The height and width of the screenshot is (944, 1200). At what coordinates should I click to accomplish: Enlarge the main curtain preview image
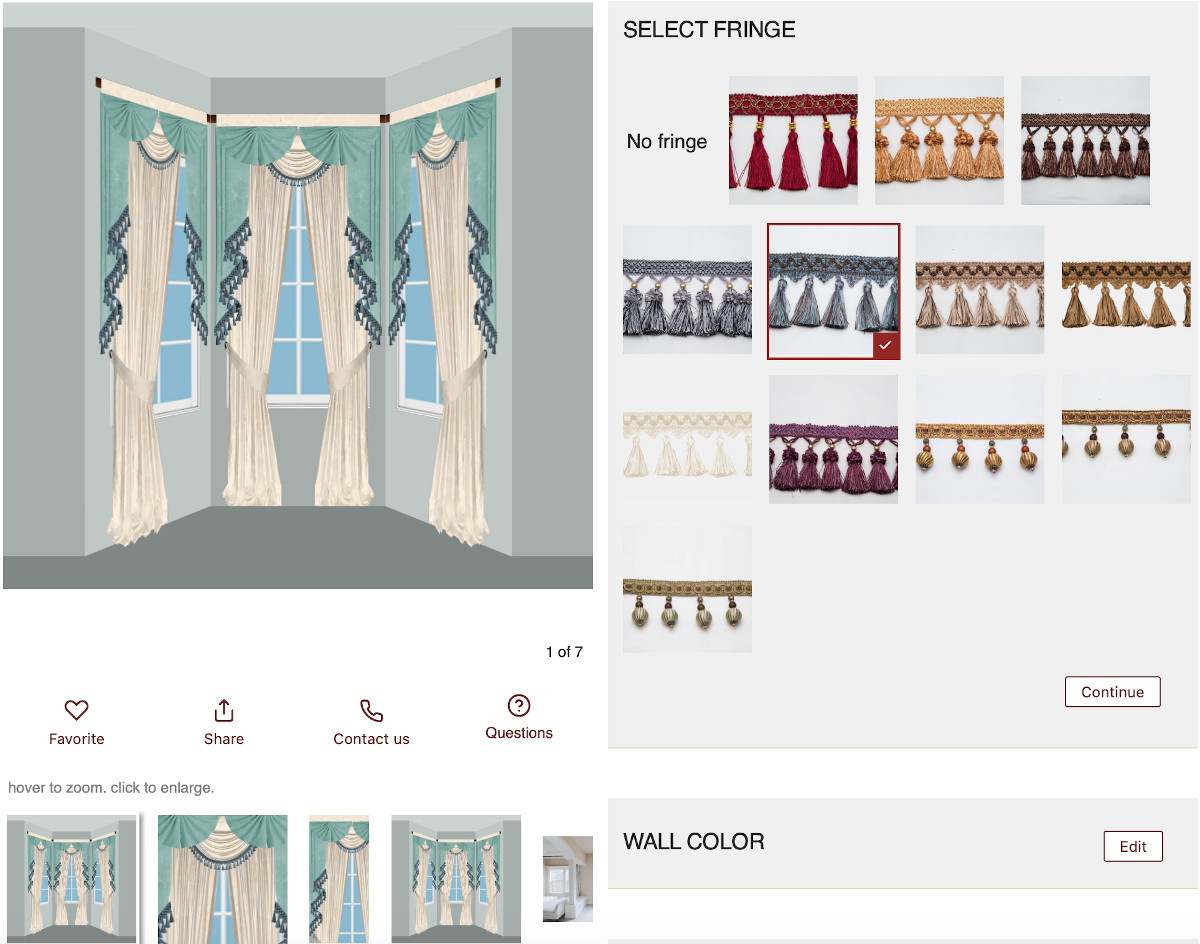[298, 296]
